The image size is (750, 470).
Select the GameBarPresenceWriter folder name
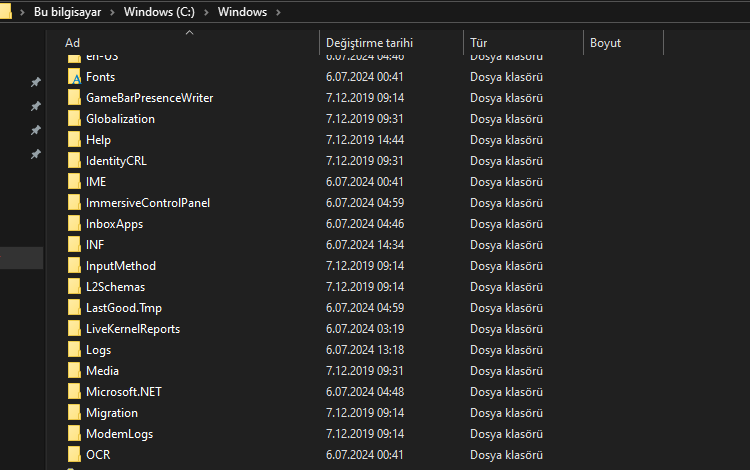(x=149, y=98)
